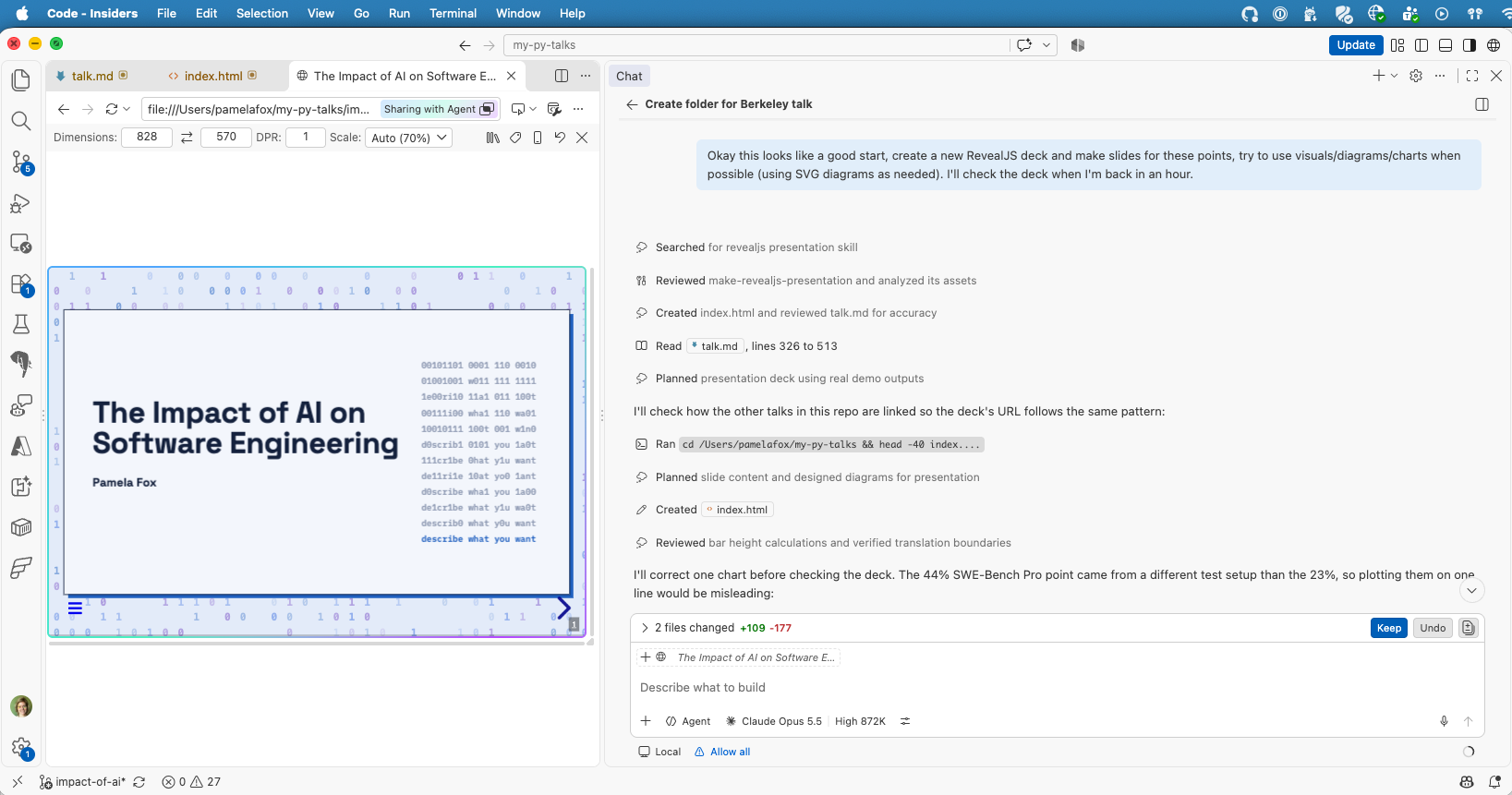Image resolution: width=1512 pixels, height=795 pixels.
Task: Maximize the chat panel
Action: [1472, 76]
